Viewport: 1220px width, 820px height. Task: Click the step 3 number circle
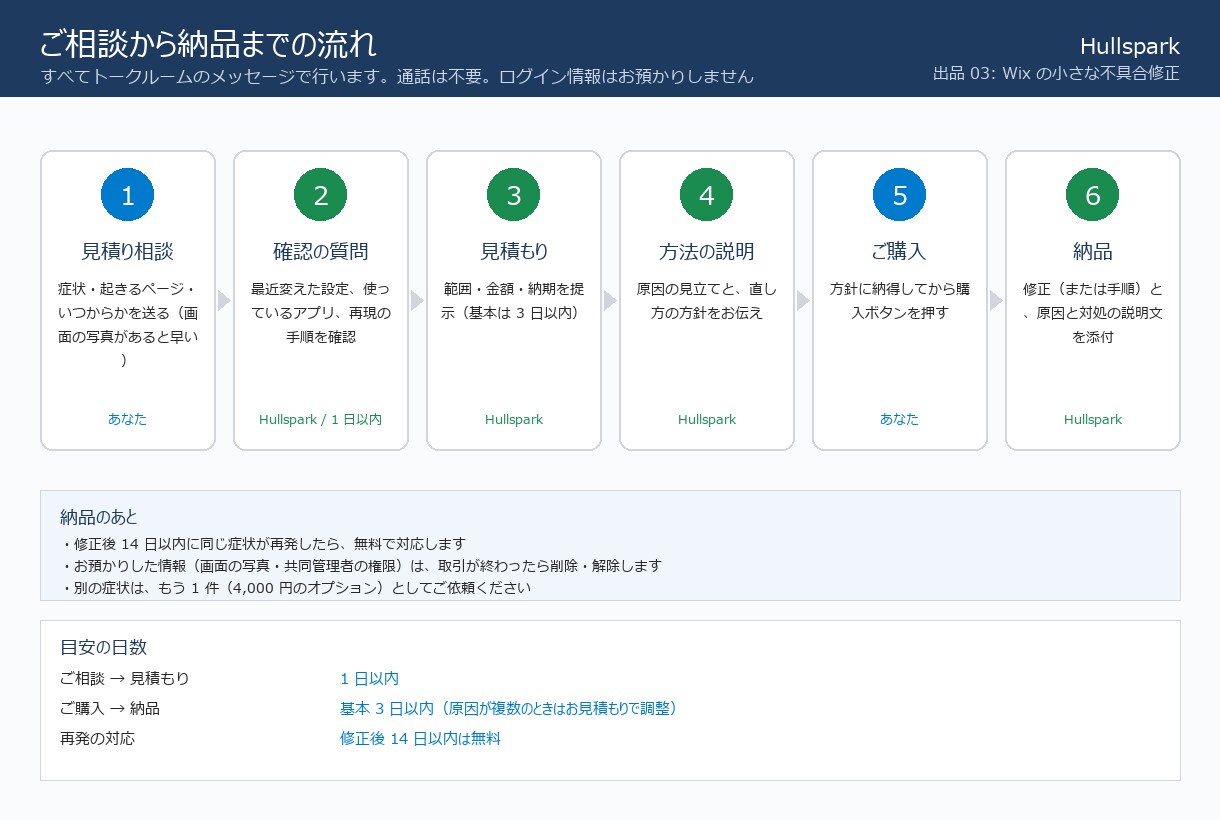(x=513, y=195)
